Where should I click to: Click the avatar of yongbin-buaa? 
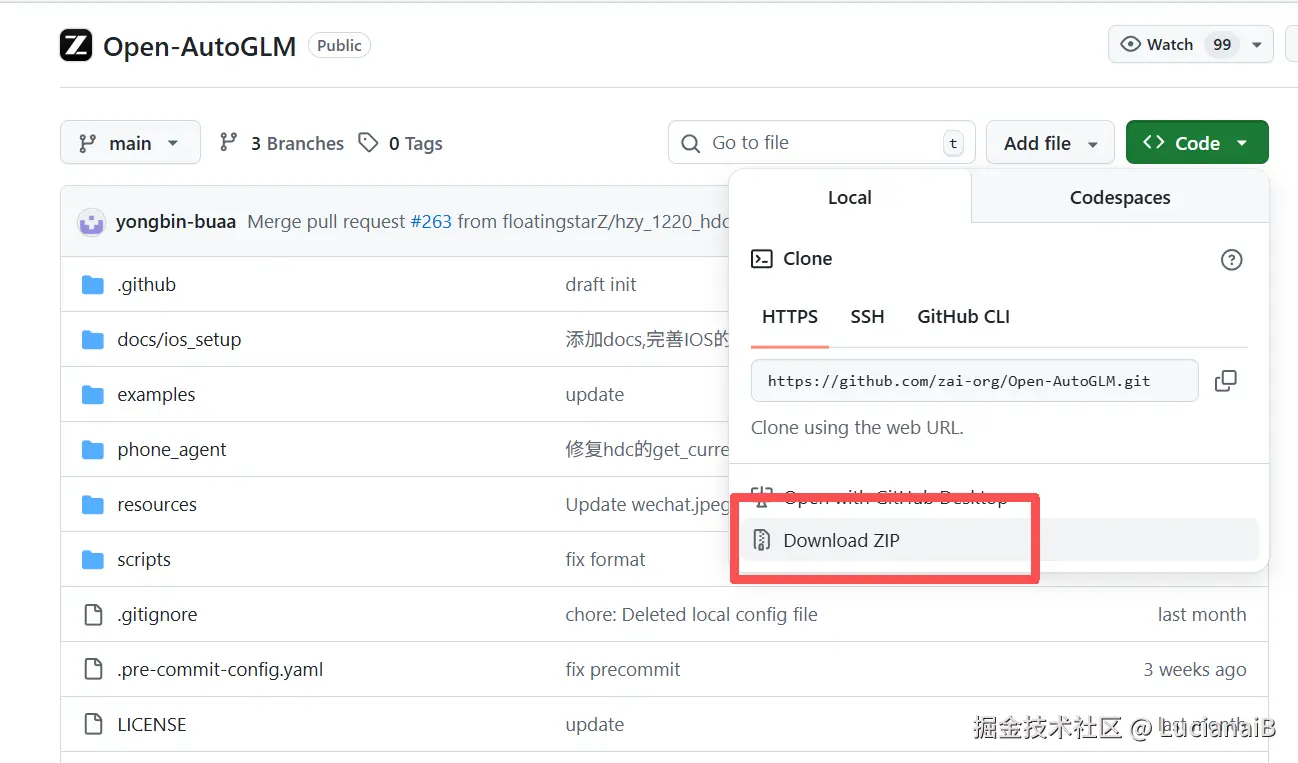92,222
